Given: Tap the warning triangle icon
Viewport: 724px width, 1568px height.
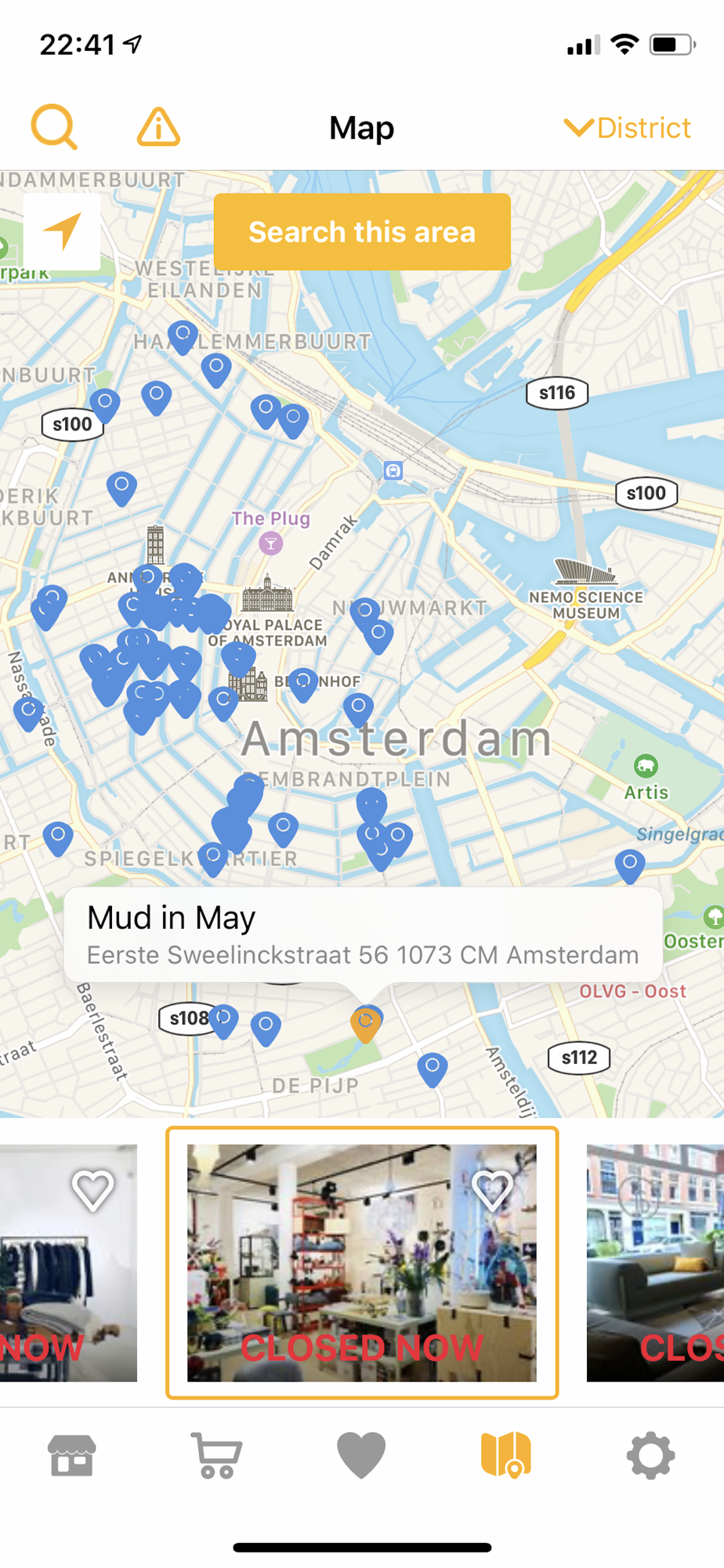Looking at the screenshot, I should click(x=158, y=127).
